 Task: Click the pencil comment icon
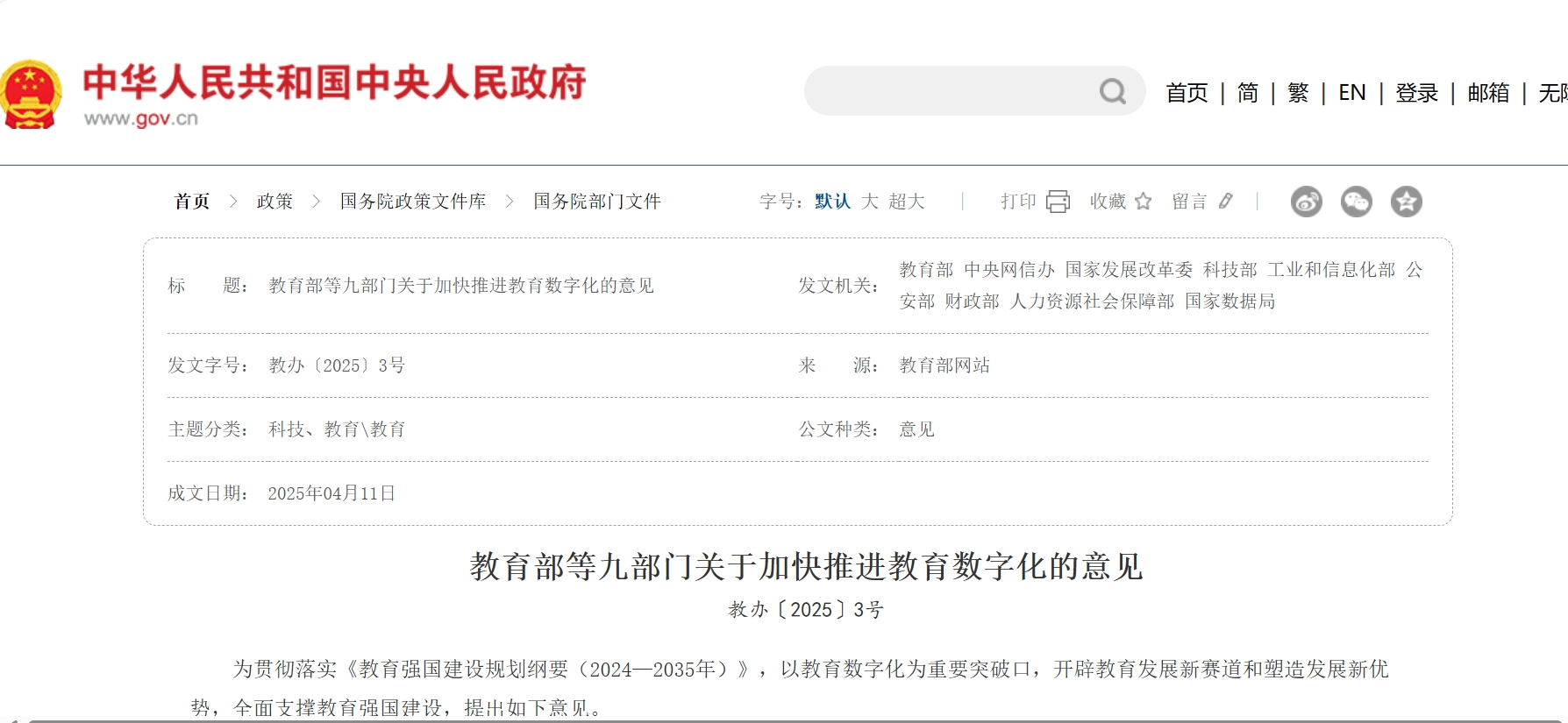point(1225,202)
